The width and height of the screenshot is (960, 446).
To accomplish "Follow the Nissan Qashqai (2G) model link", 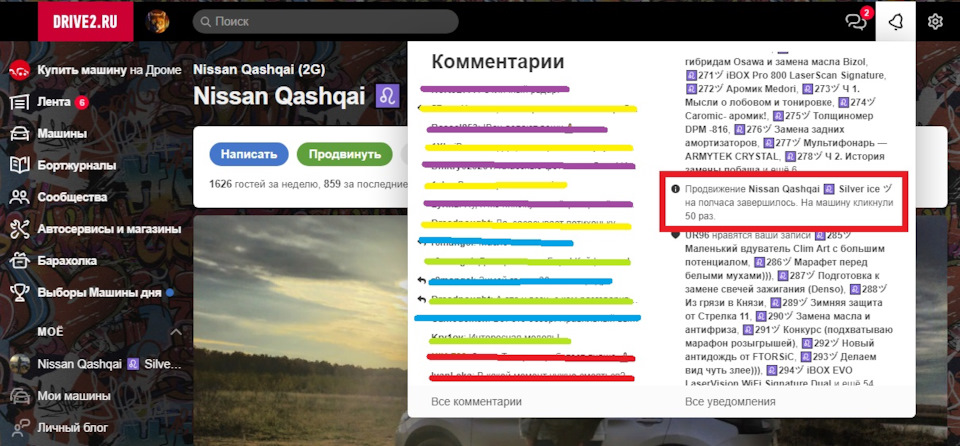I will pos(259,69).
